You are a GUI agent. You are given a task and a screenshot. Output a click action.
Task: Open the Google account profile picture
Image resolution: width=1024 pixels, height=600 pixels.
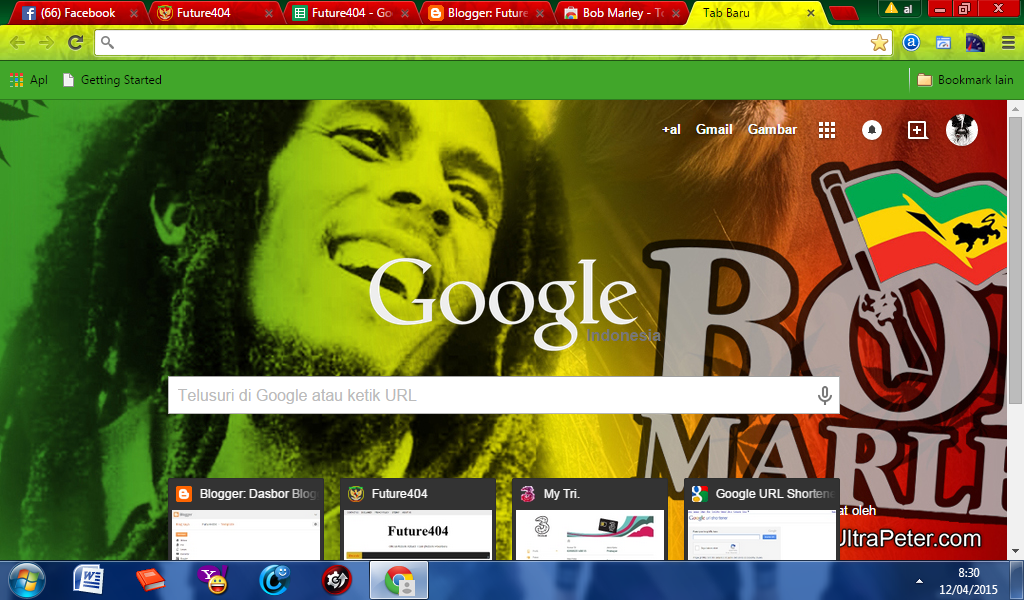tap(962, 130)
